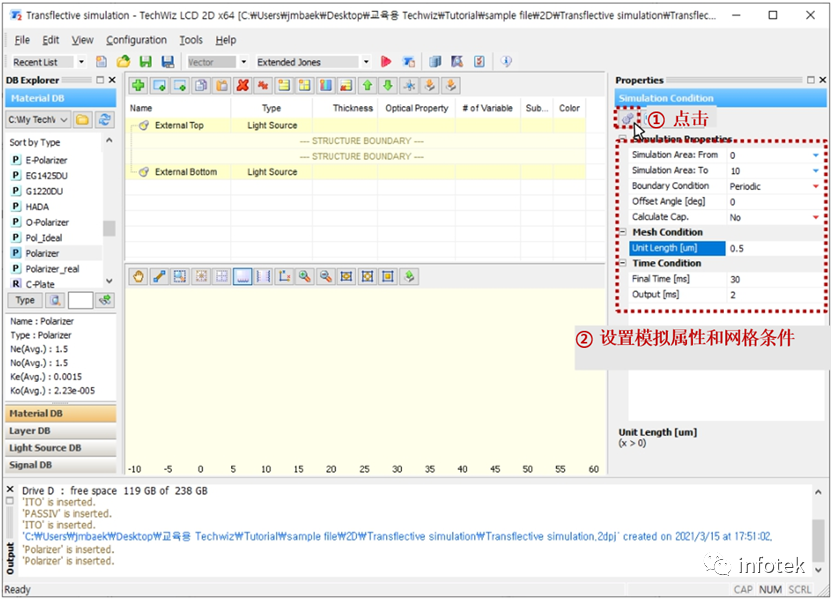Open the Tools menu

(x=191, y=40)
